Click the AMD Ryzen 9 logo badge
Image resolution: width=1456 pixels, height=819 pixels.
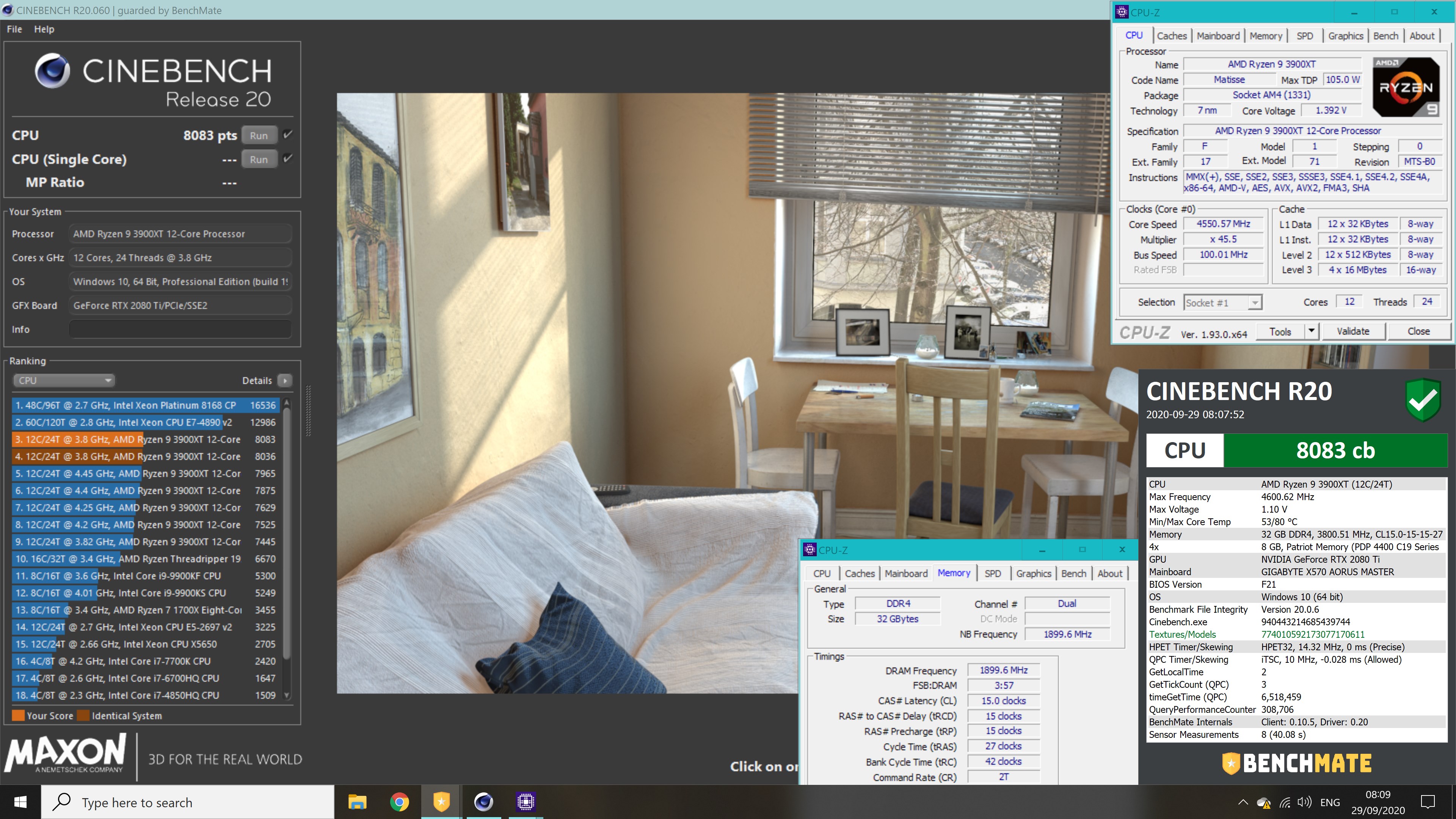click(x=1406, y=86)
